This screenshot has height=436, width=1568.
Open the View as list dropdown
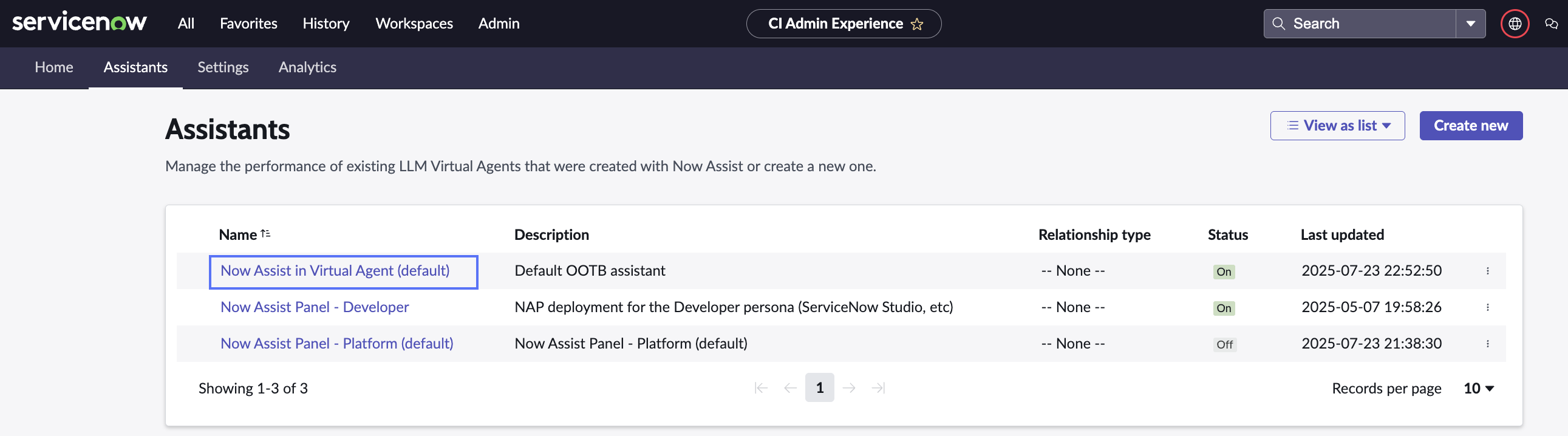tap(1337, 126)
